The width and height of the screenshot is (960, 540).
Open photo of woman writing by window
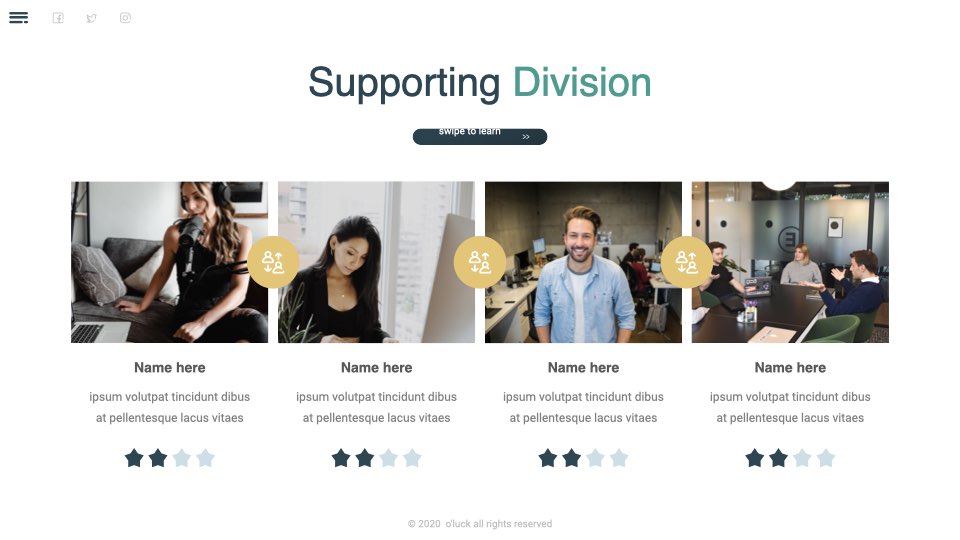point(377,262)
